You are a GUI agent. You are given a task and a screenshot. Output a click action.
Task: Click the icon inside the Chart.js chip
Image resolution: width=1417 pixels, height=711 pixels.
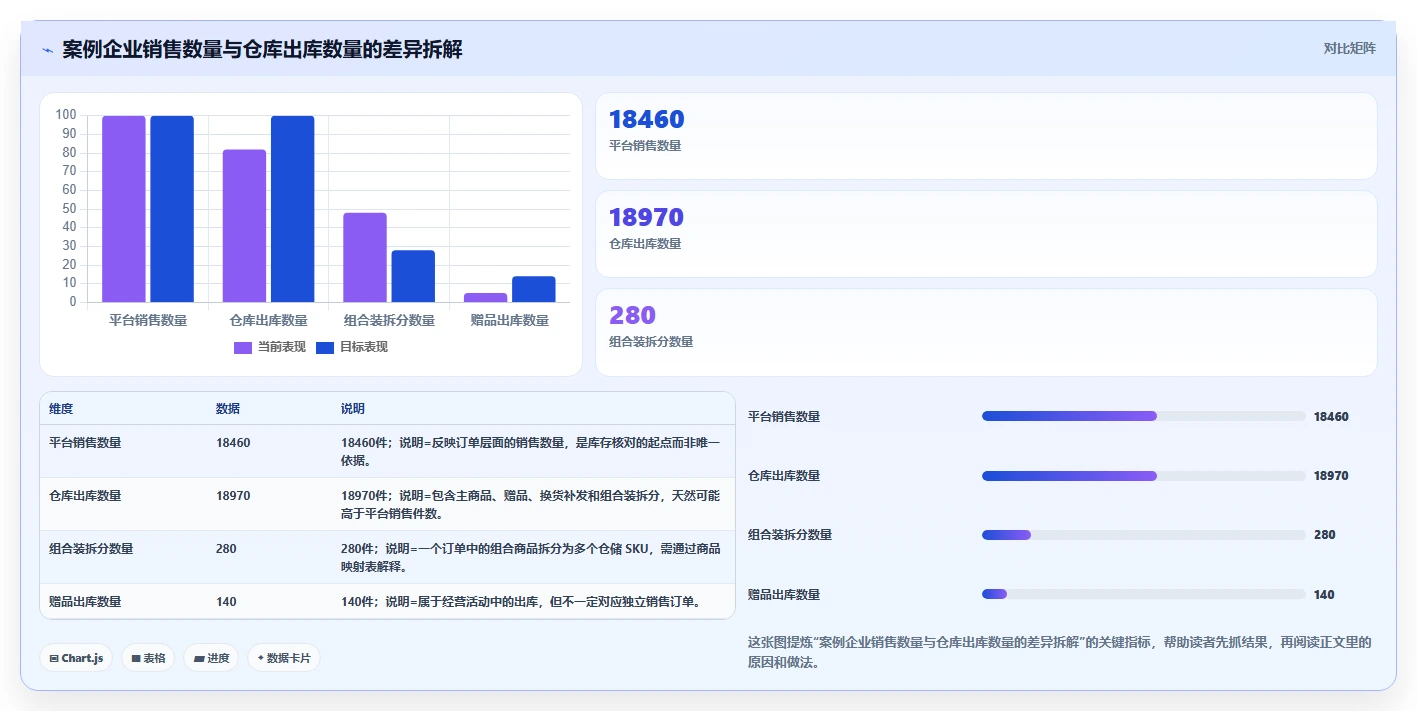click(54, 659)
